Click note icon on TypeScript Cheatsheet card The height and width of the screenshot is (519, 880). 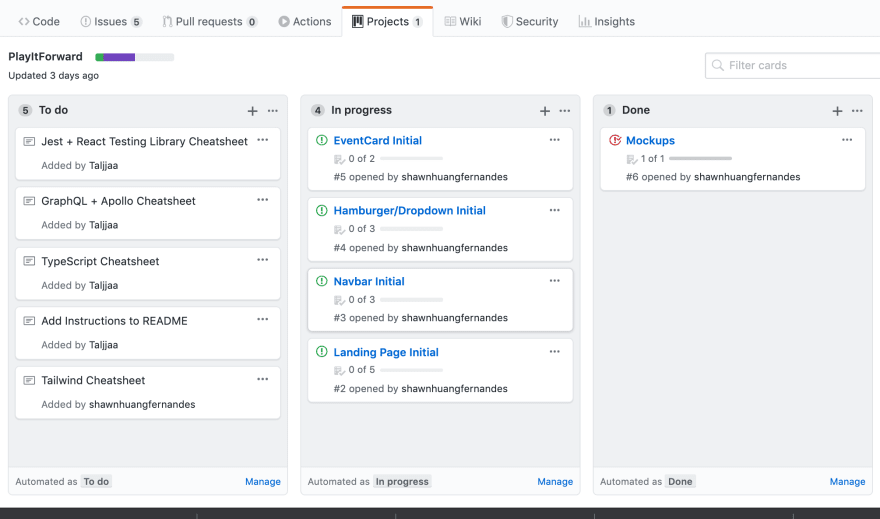29,261
